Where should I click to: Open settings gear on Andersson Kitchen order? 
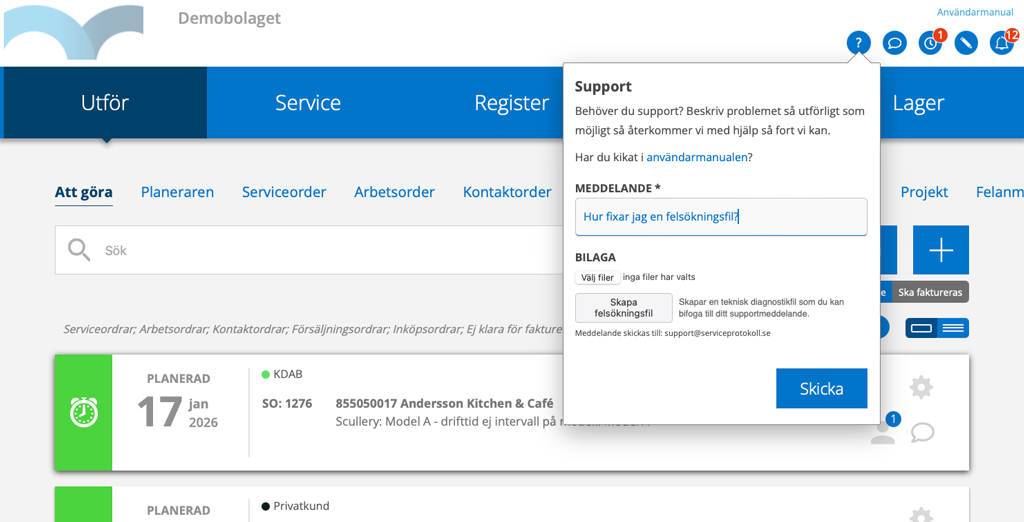(x=921, y=387)
